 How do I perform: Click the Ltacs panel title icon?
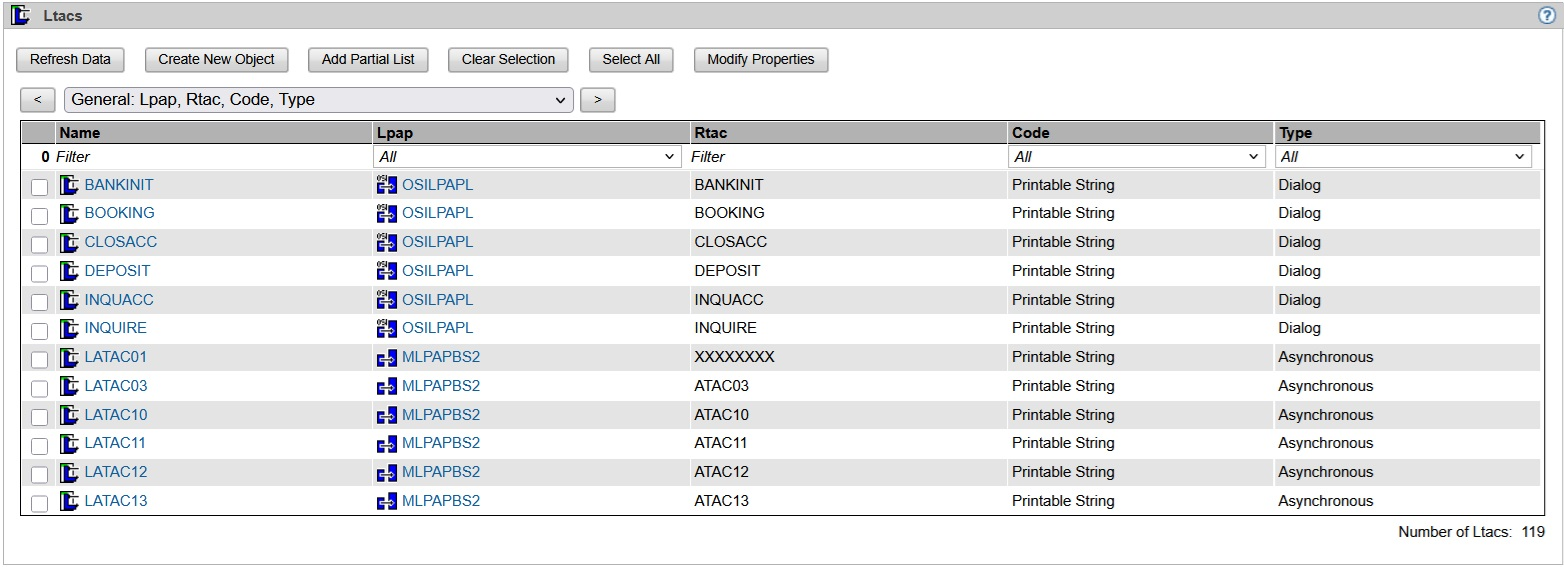point(20,16)
